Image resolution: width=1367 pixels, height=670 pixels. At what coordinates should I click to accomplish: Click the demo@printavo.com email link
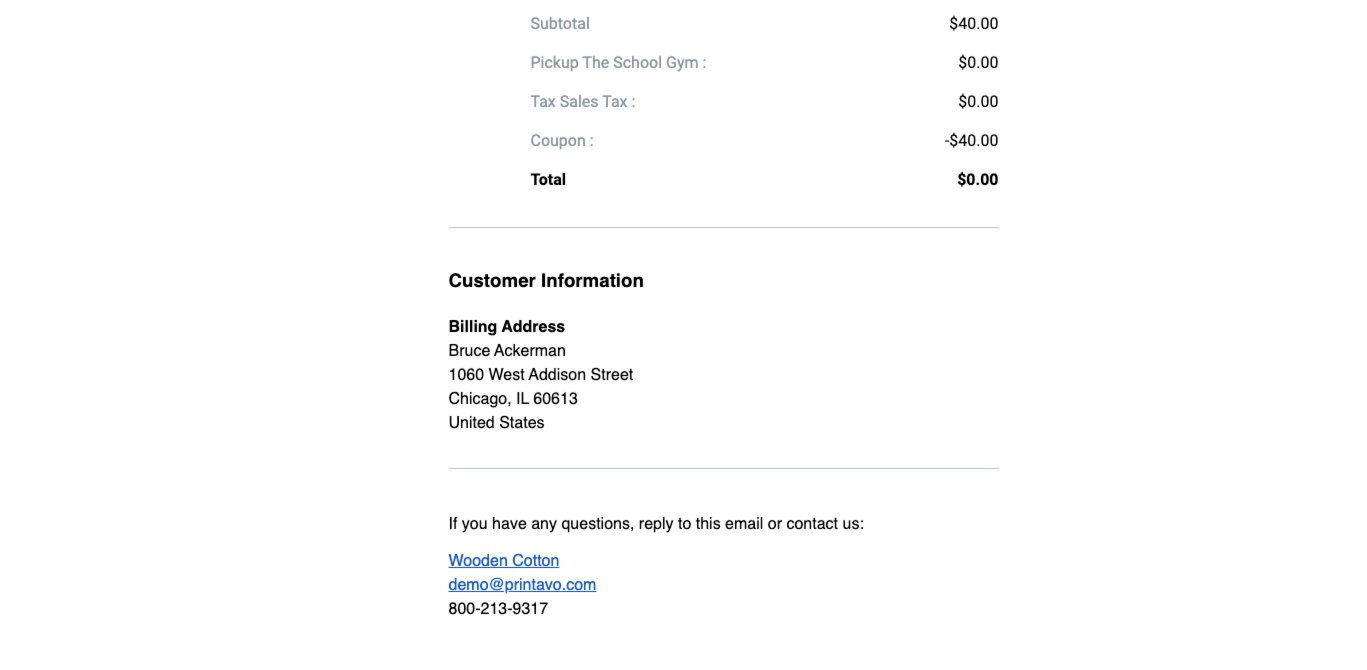522,584
